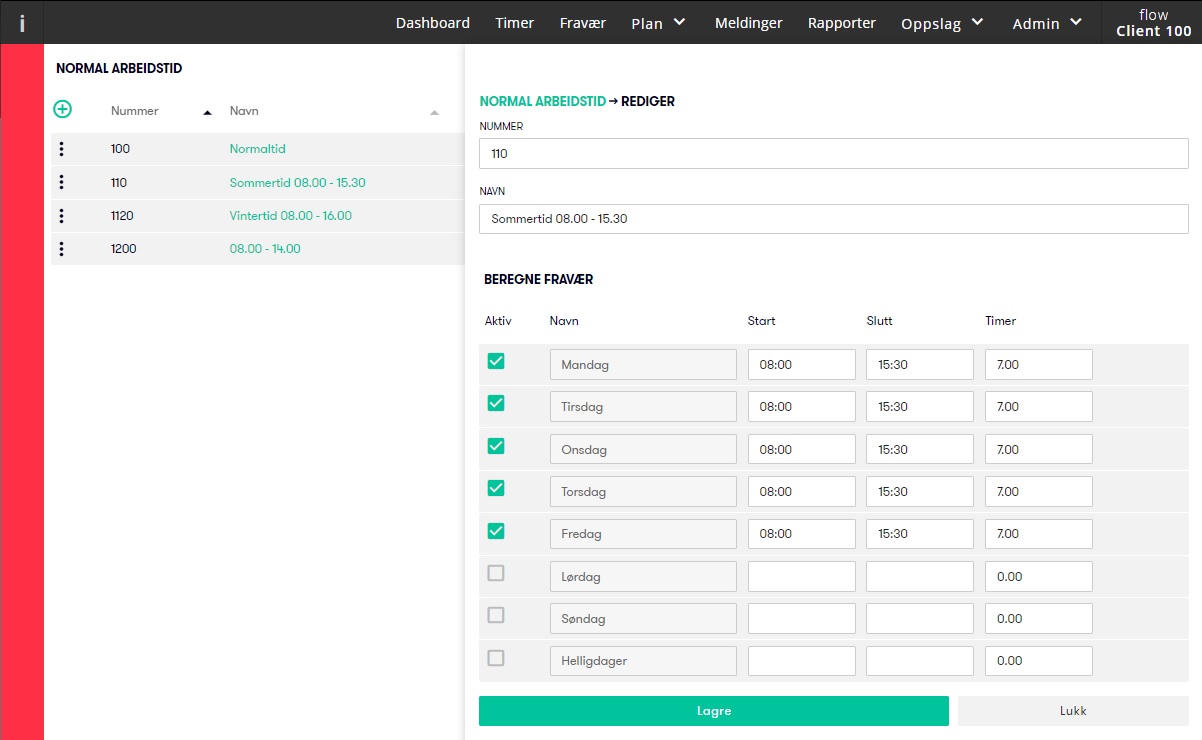The width and height of the screenshot is (1202, 740).
Task: Sort by Navn using the grey arrow
Action: (x=434, y=113)
